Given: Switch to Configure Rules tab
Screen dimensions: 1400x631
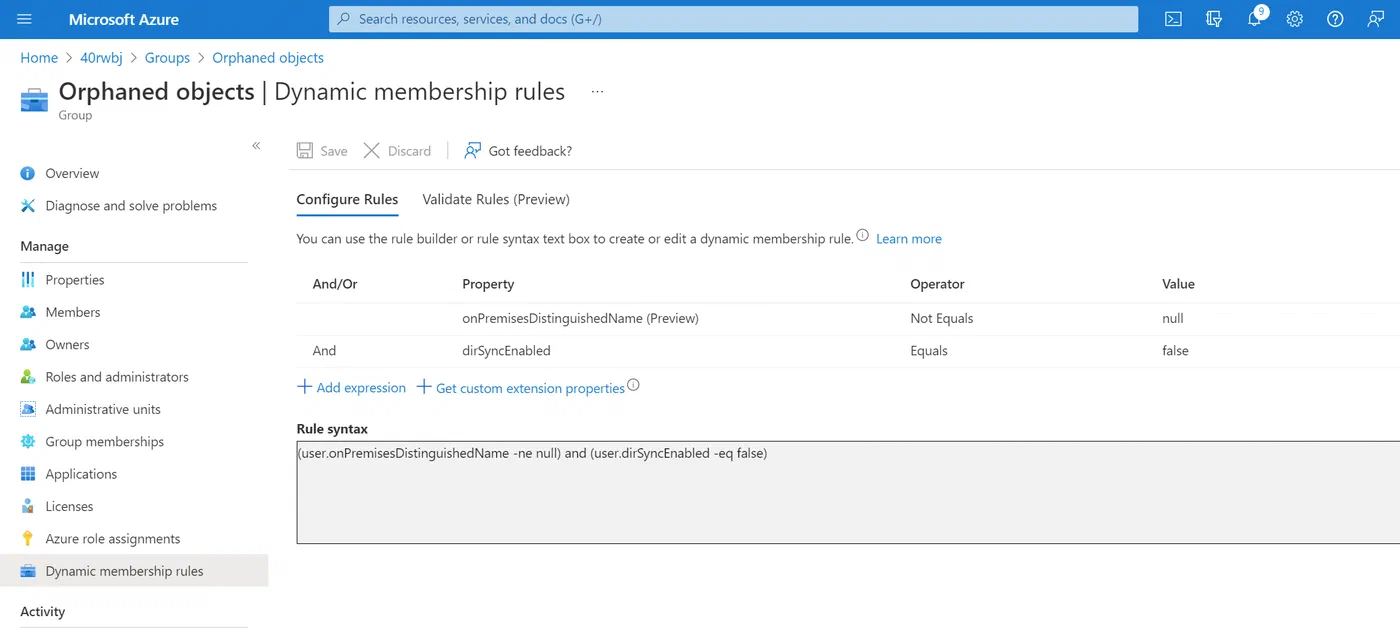Looking at the screenshot, I should [x=347, y=199].
